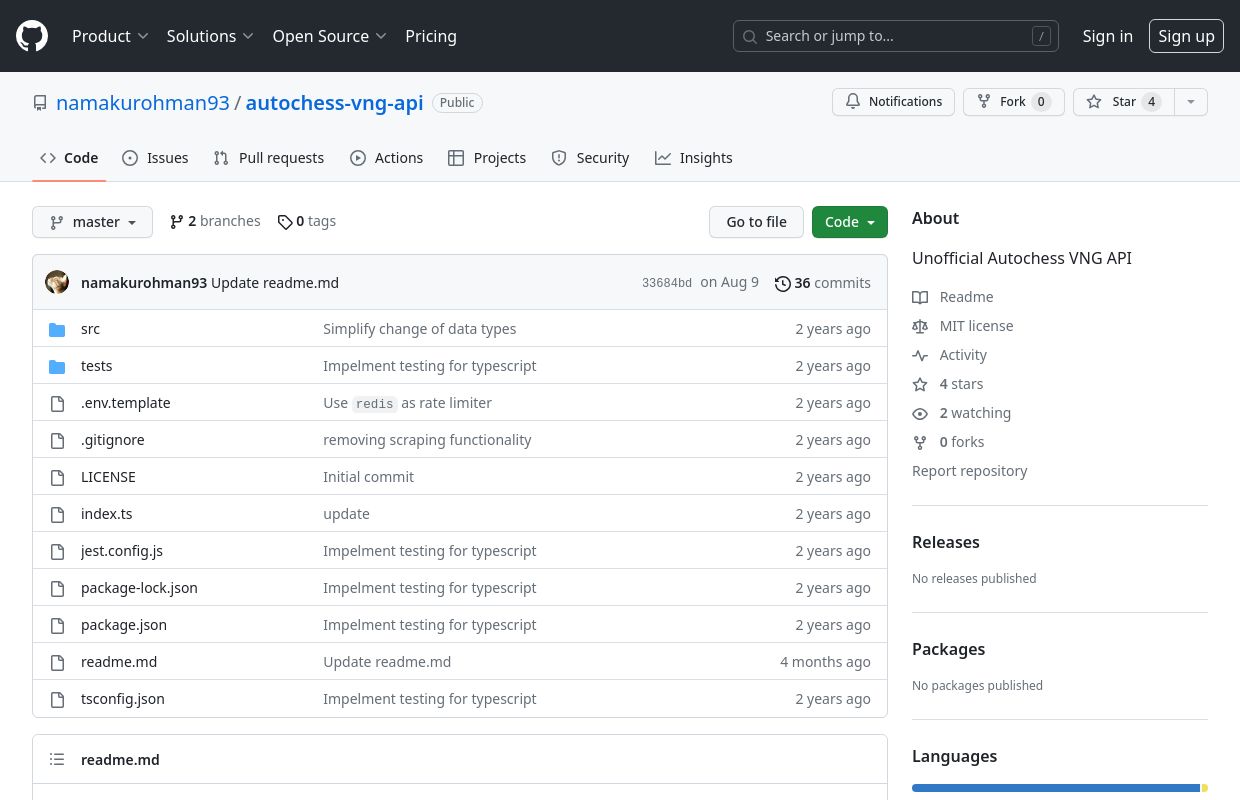Click the file icon next to LICENSE
The height and width of the screenshot is (800, 1240).
coord(57,477)
